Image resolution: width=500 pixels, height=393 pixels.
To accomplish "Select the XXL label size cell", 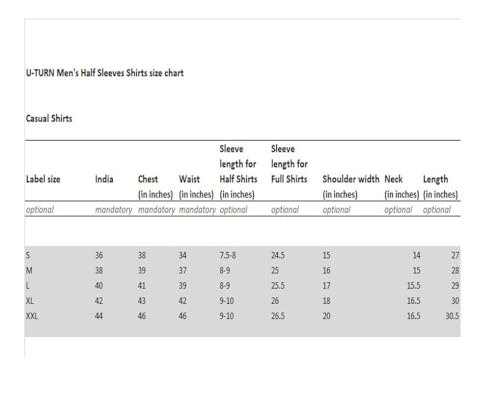I will (32, 316).
